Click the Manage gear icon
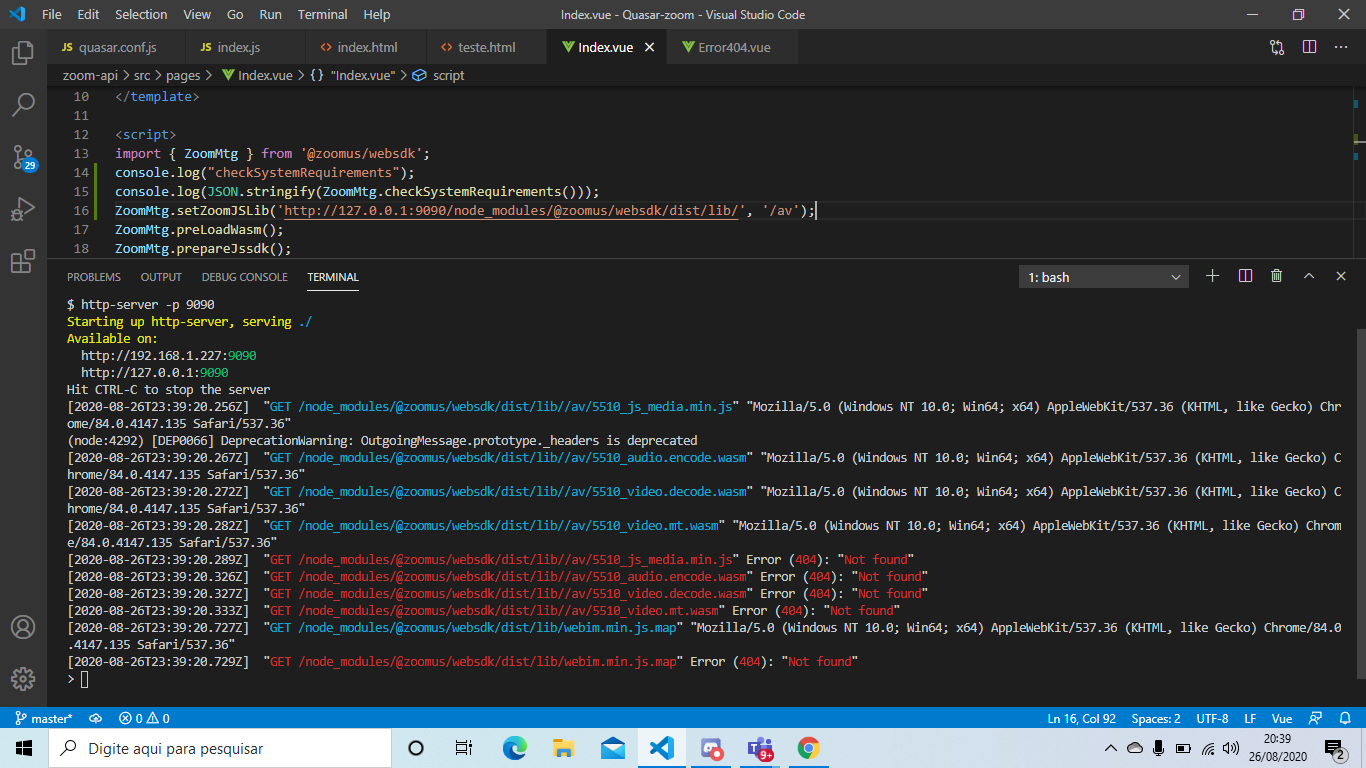 point(23,679)
